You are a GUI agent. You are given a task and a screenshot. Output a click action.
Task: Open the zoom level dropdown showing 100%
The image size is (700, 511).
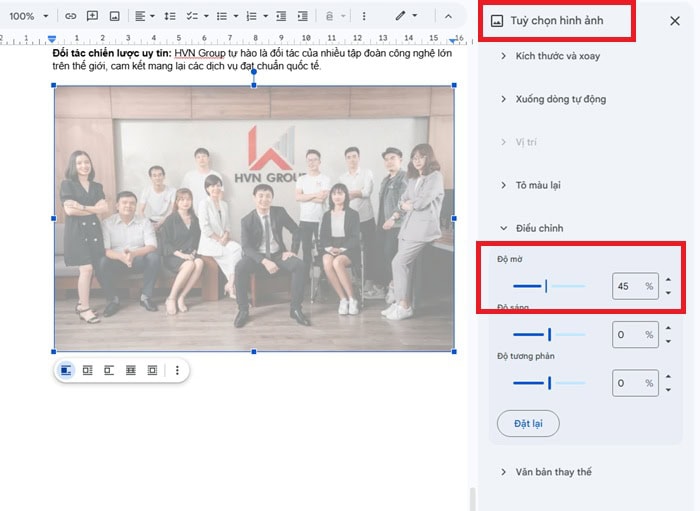click(29, 17)
